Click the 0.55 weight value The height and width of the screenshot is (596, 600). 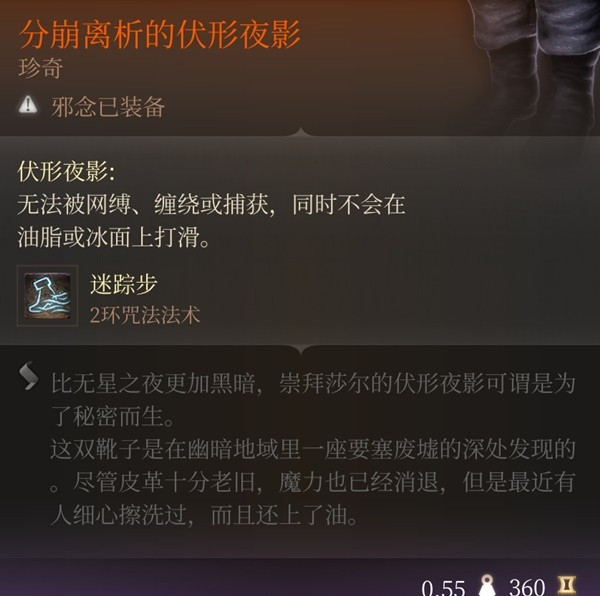[443, 587]
